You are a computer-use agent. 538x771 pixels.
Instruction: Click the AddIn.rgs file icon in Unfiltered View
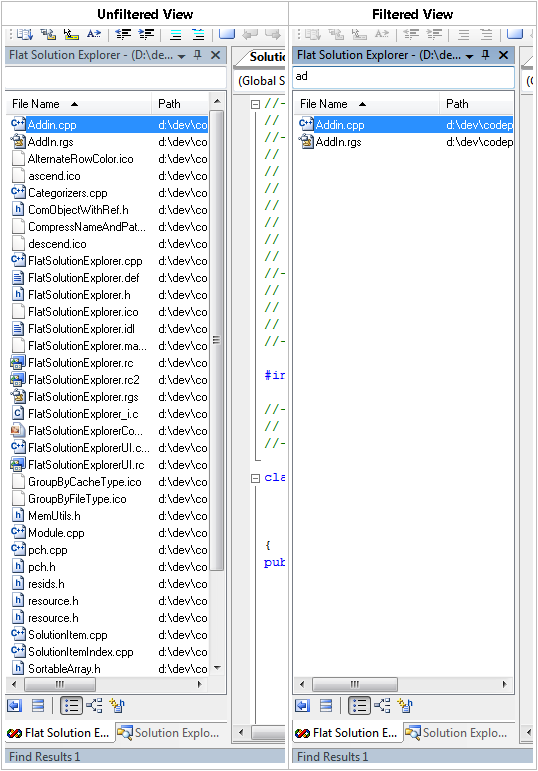[18, 142]
